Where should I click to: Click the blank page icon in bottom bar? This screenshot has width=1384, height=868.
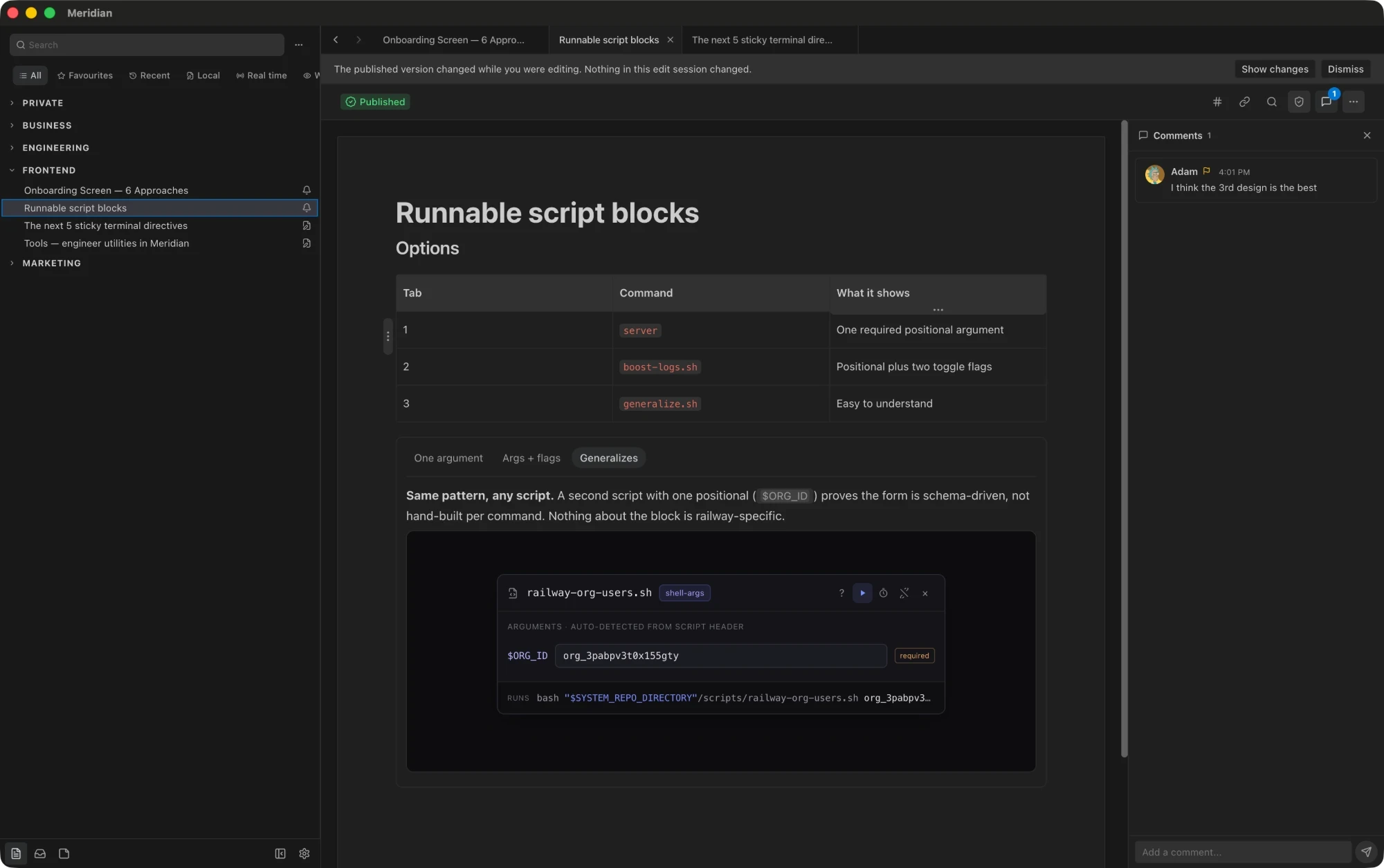coord(64,853)
